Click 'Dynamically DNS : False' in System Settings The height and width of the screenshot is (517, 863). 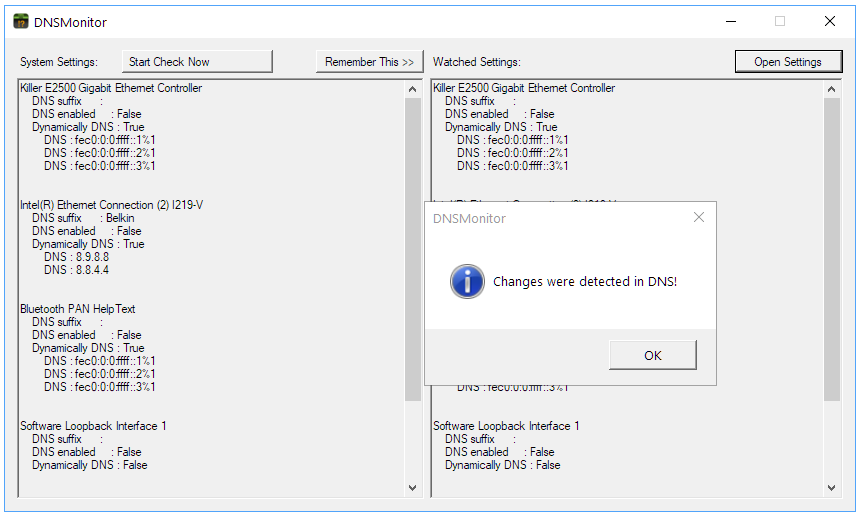pyautogui.click(x=90, y=465)
